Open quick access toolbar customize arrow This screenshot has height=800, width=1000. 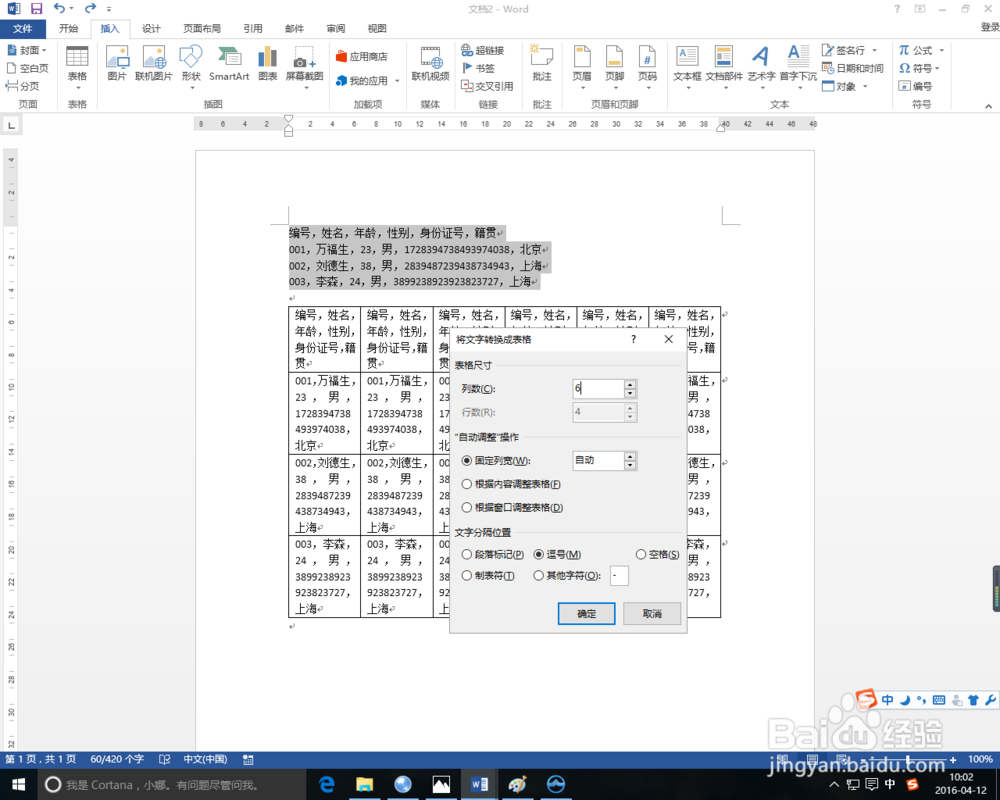click(109, 9)
